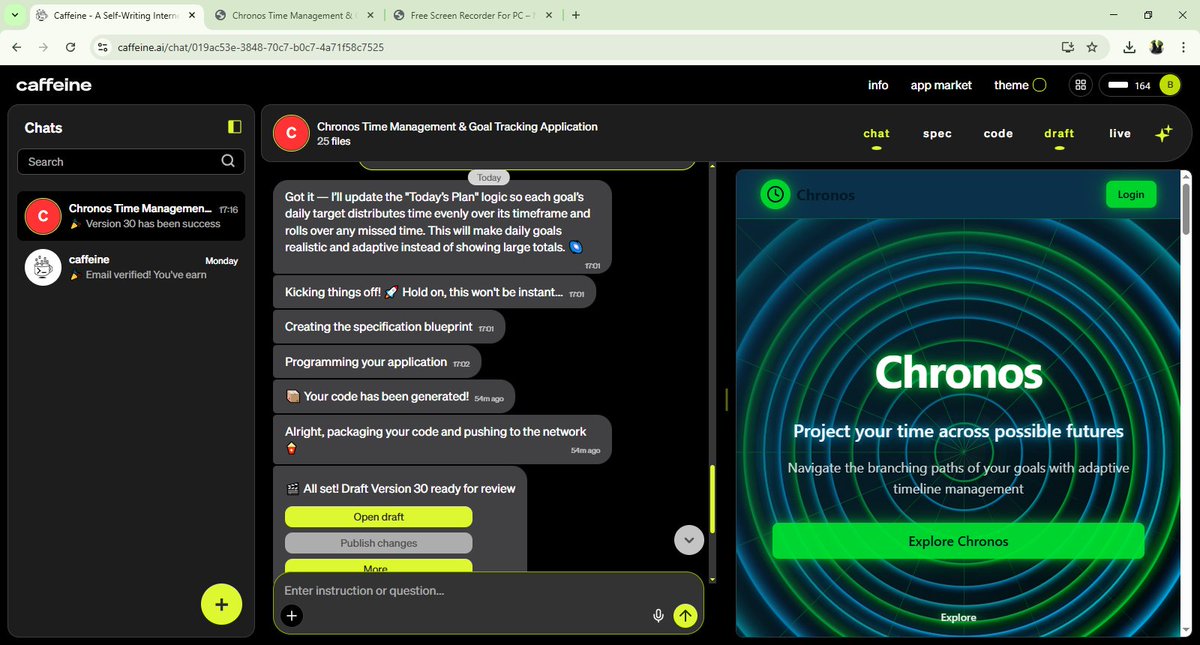
Task: Collapse the Chats sidebar panel
Action: pos(233,127)
